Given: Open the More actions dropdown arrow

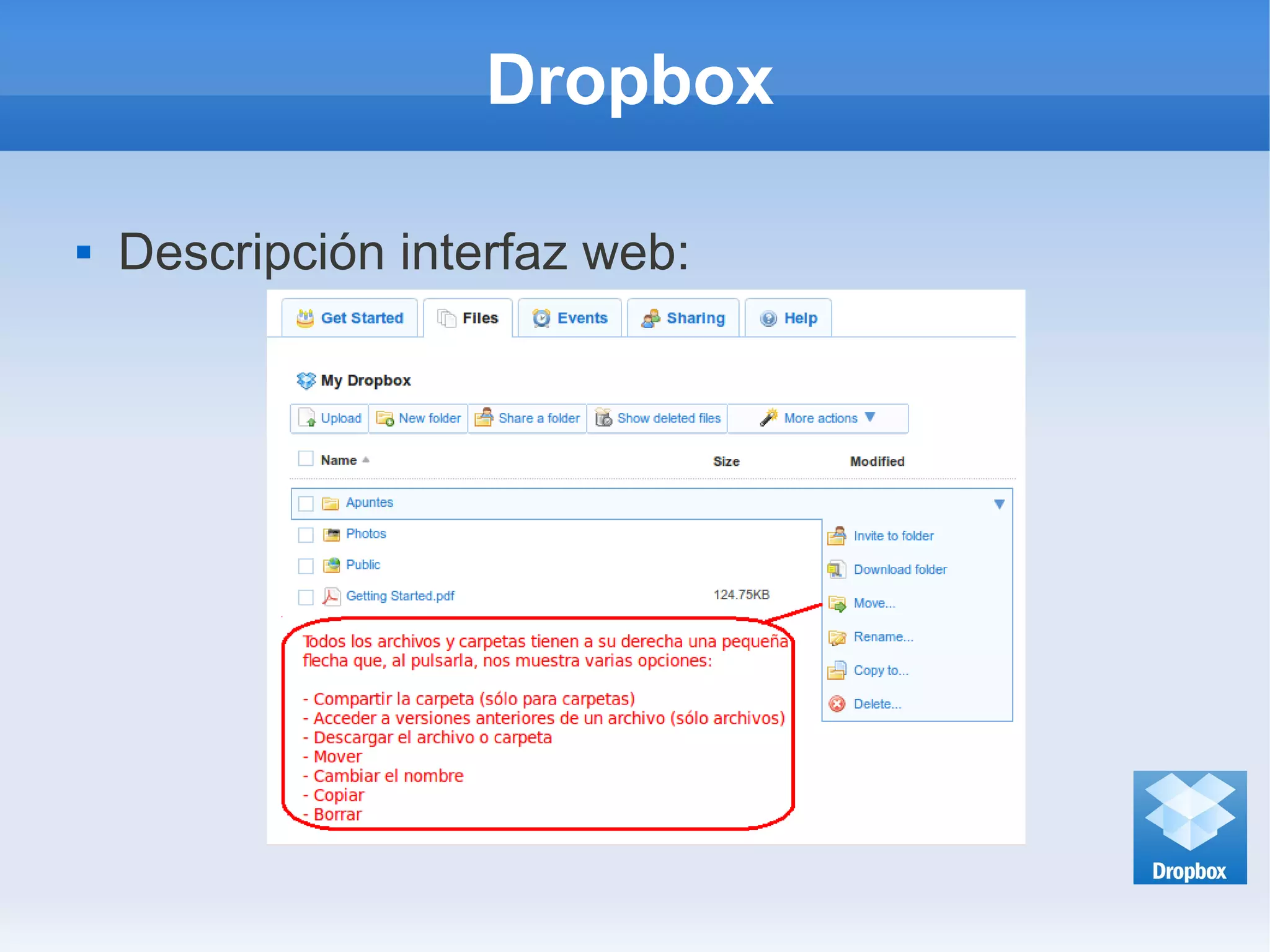Looking at the screenshot, I should pyautogui.click(x=870, y=417).
